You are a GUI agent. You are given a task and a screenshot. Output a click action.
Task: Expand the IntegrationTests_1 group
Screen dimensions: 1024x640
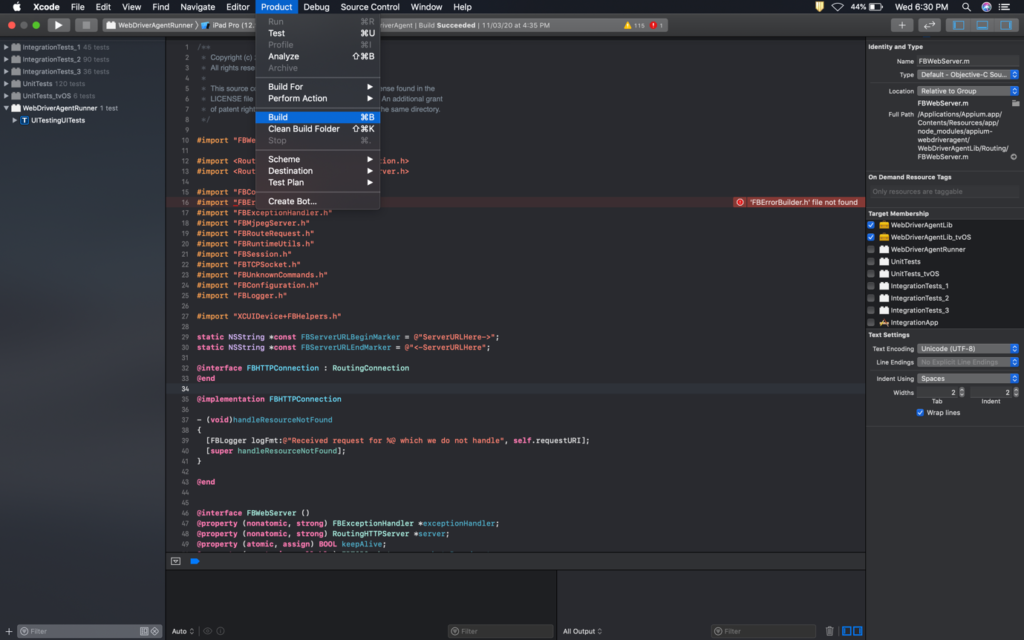6,47
